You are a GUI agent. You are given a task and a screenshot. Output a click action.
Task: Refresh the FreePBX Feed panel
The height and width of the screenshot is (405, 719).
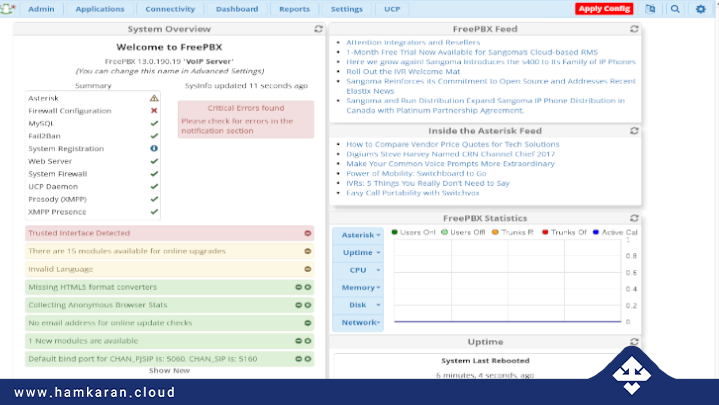coord(634,29)
